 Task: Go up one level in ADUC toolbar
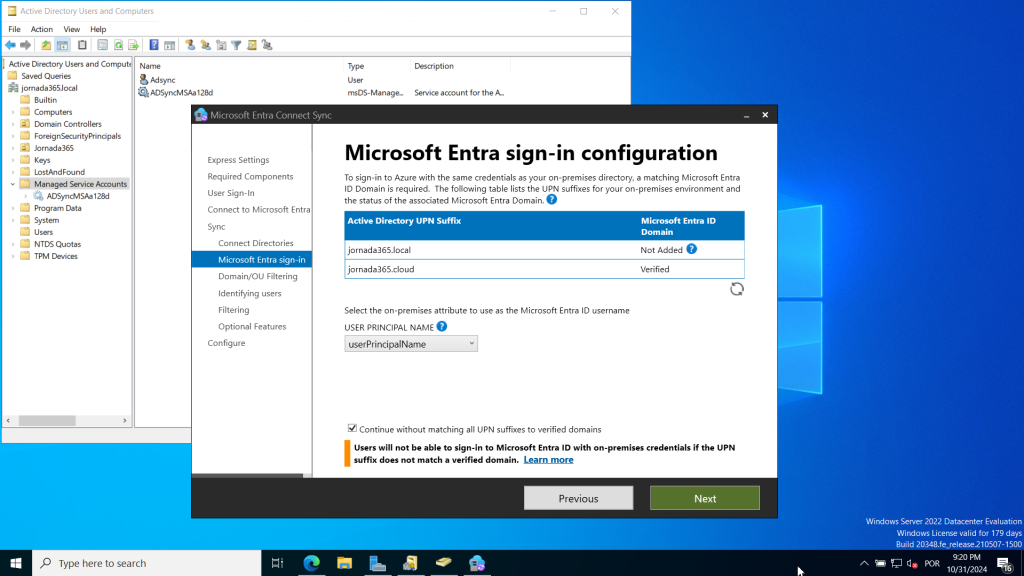point(46,45)
